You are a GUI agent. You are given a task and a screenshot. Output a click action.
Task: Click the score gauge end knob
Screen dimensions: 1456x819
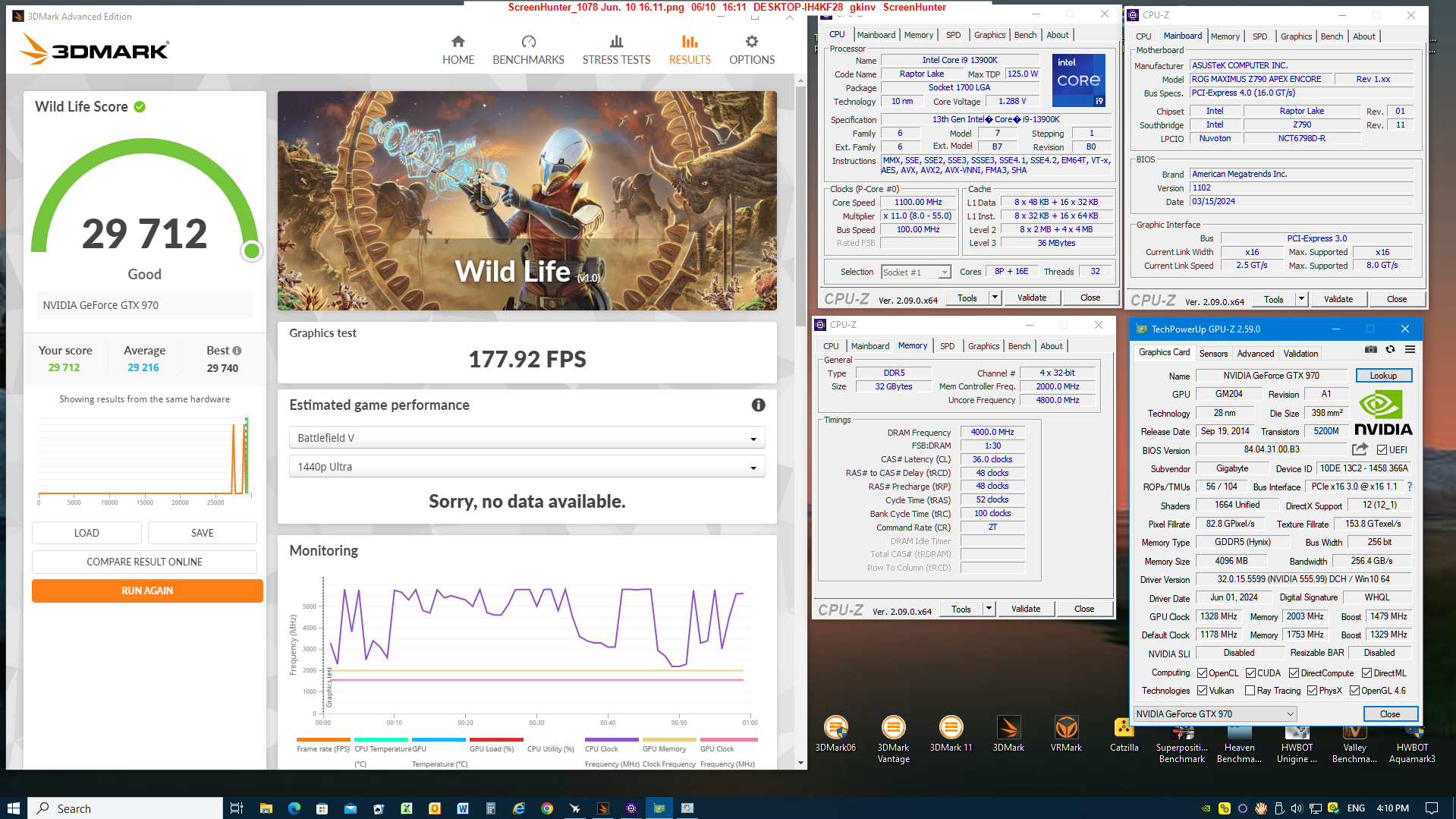point(252,250)
